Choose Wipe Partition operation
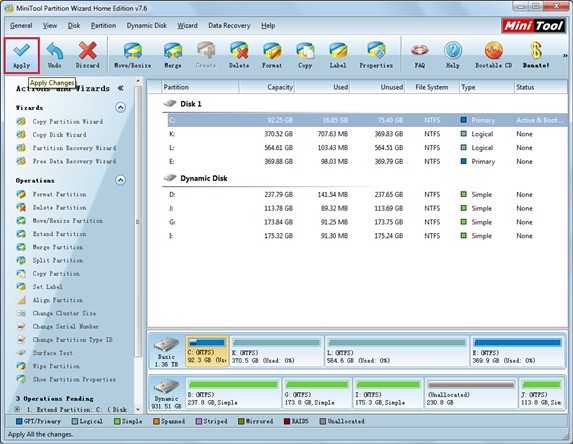573x444 pixels. pyautogui.click(x=56, y=366)
